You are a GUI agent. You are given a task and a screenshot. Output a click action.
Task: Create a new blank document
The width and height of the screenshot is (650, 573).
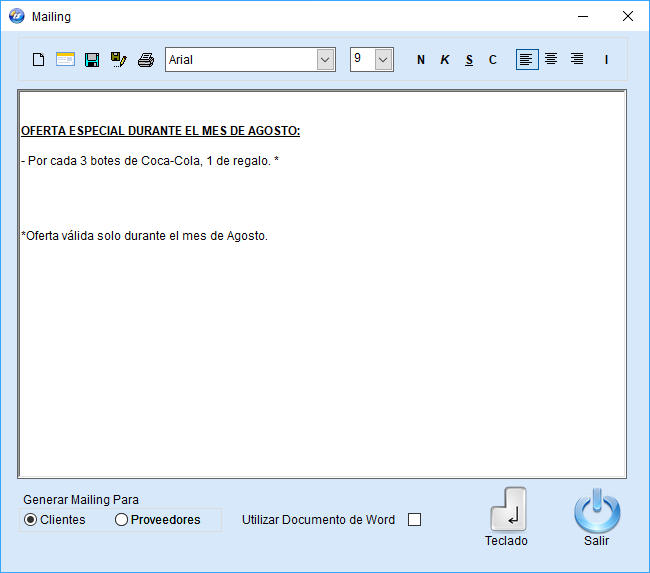point(39,60)
